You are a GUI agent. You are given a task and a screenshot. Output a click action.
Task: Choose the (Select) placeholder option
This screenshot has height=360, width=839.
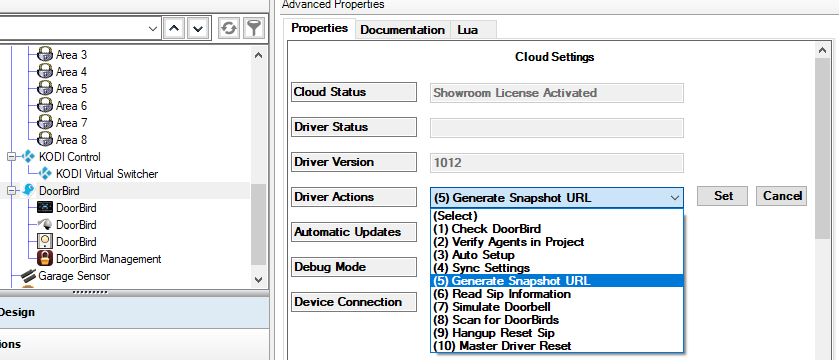tap(557, 216)
